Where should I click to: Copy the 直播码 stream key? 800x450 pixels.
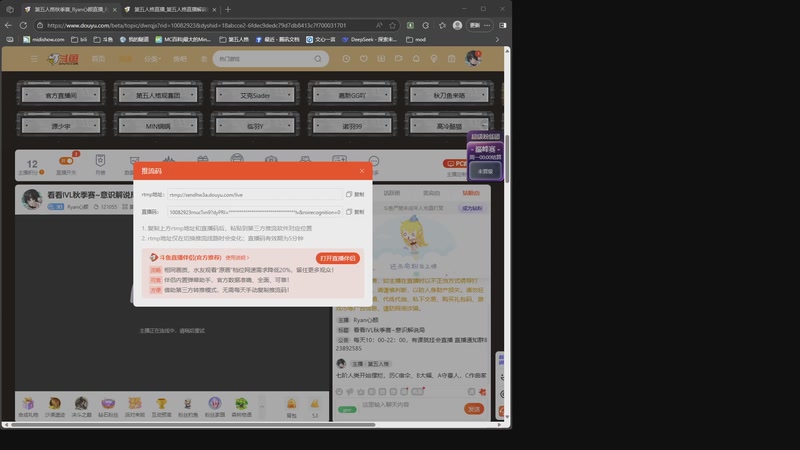pyautogui.click(x=355, y=212)
